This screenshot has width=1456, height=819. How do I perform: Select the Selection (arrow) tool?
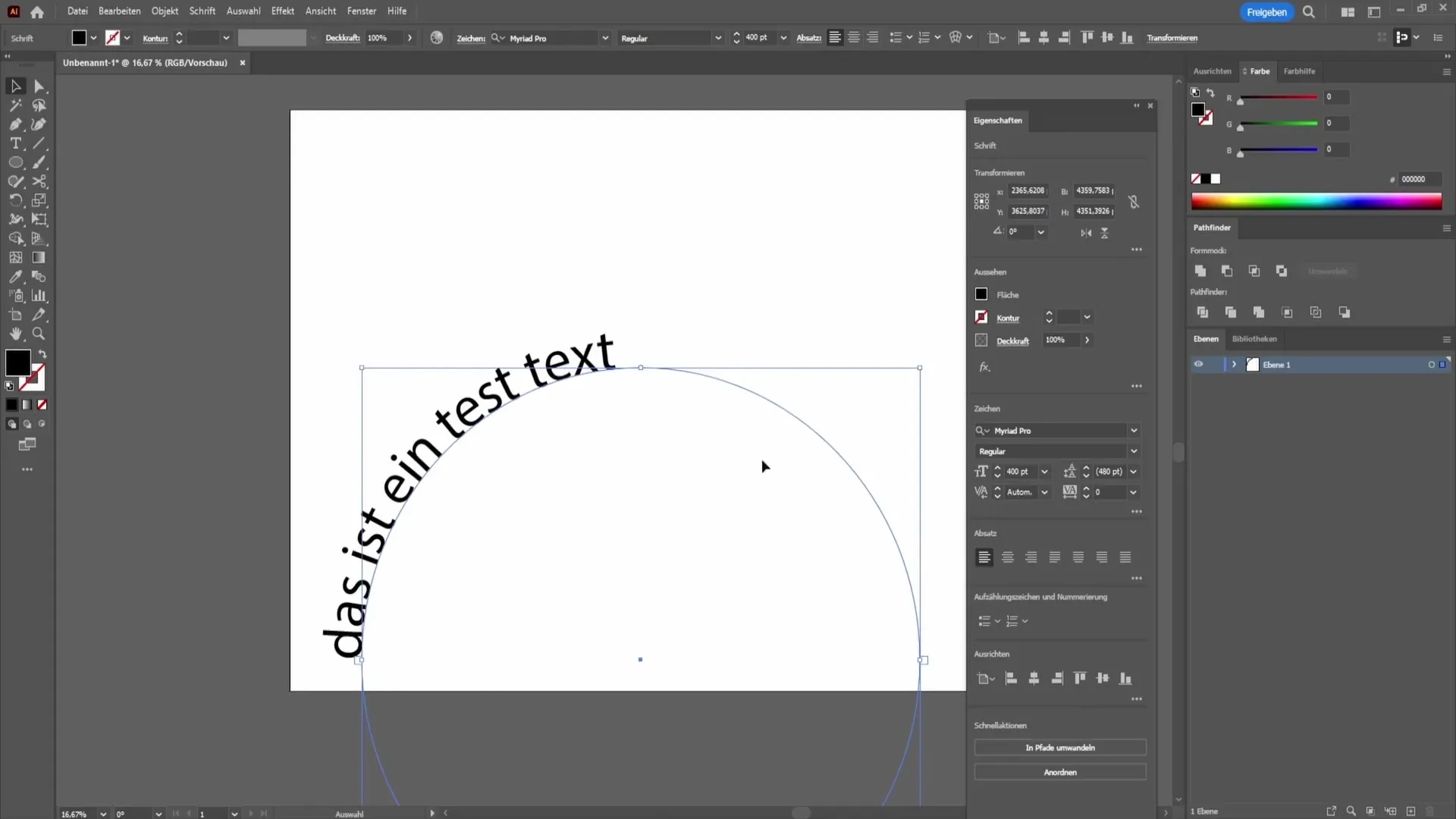(15, 86)
